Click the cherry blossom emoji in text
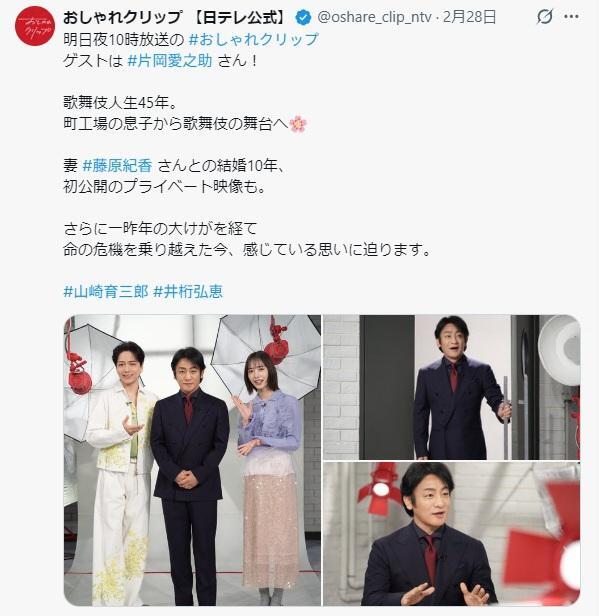This screenshot has height=616, width=599. pyautogui.click(x=298, y=124)
